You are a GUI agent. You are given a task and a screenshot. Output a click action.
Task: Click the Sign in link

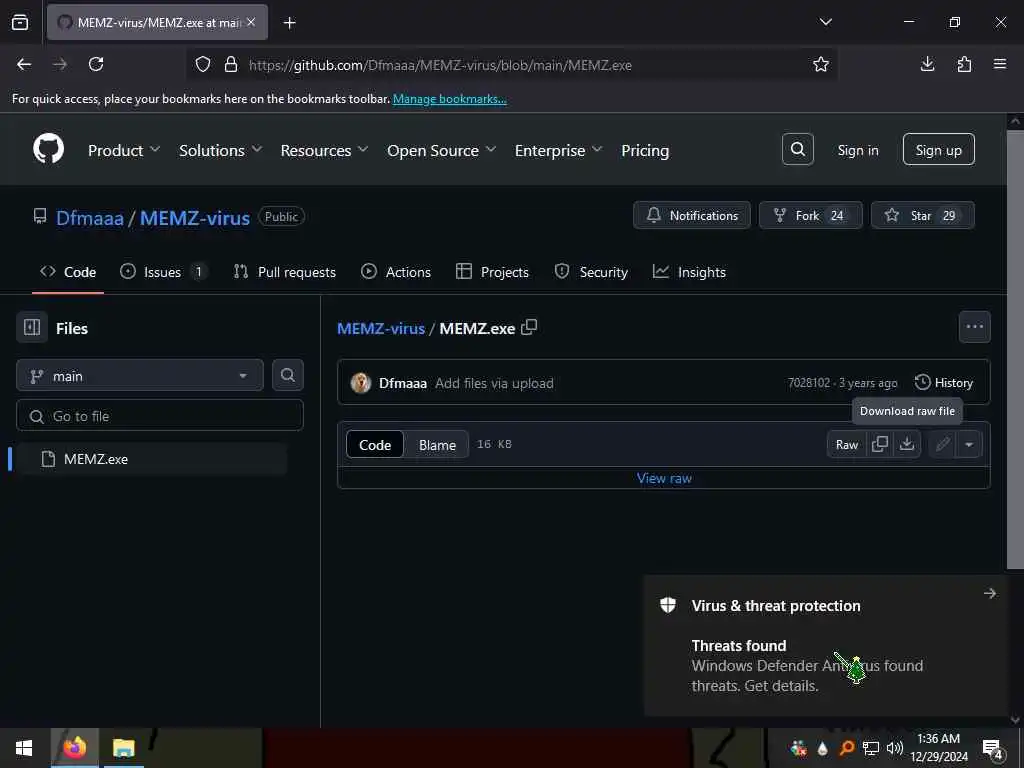tap(857, 150)
